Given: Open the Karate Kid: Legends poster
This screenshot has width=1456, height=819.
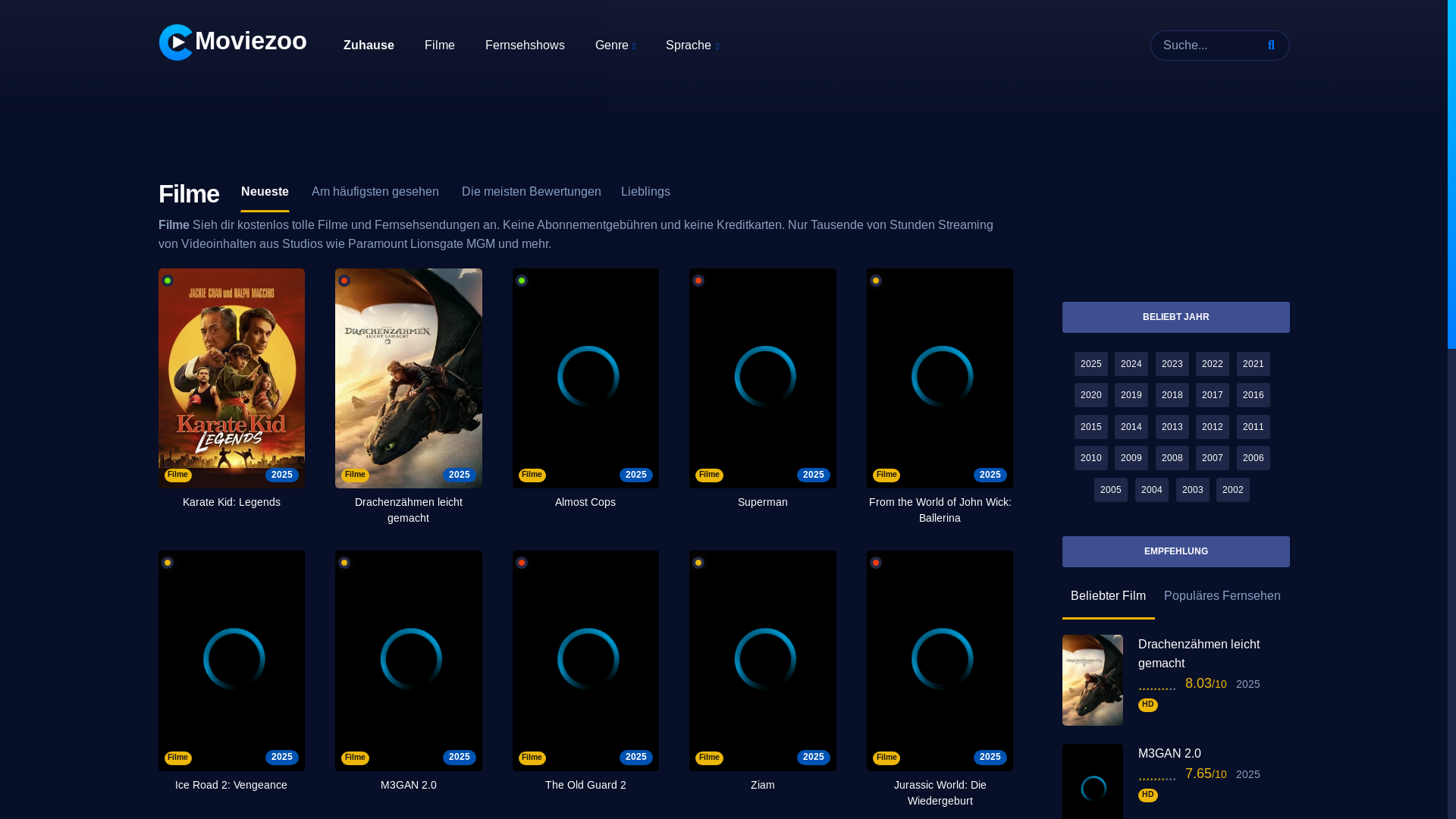Looking at the screenshot, I should point(231,378).
